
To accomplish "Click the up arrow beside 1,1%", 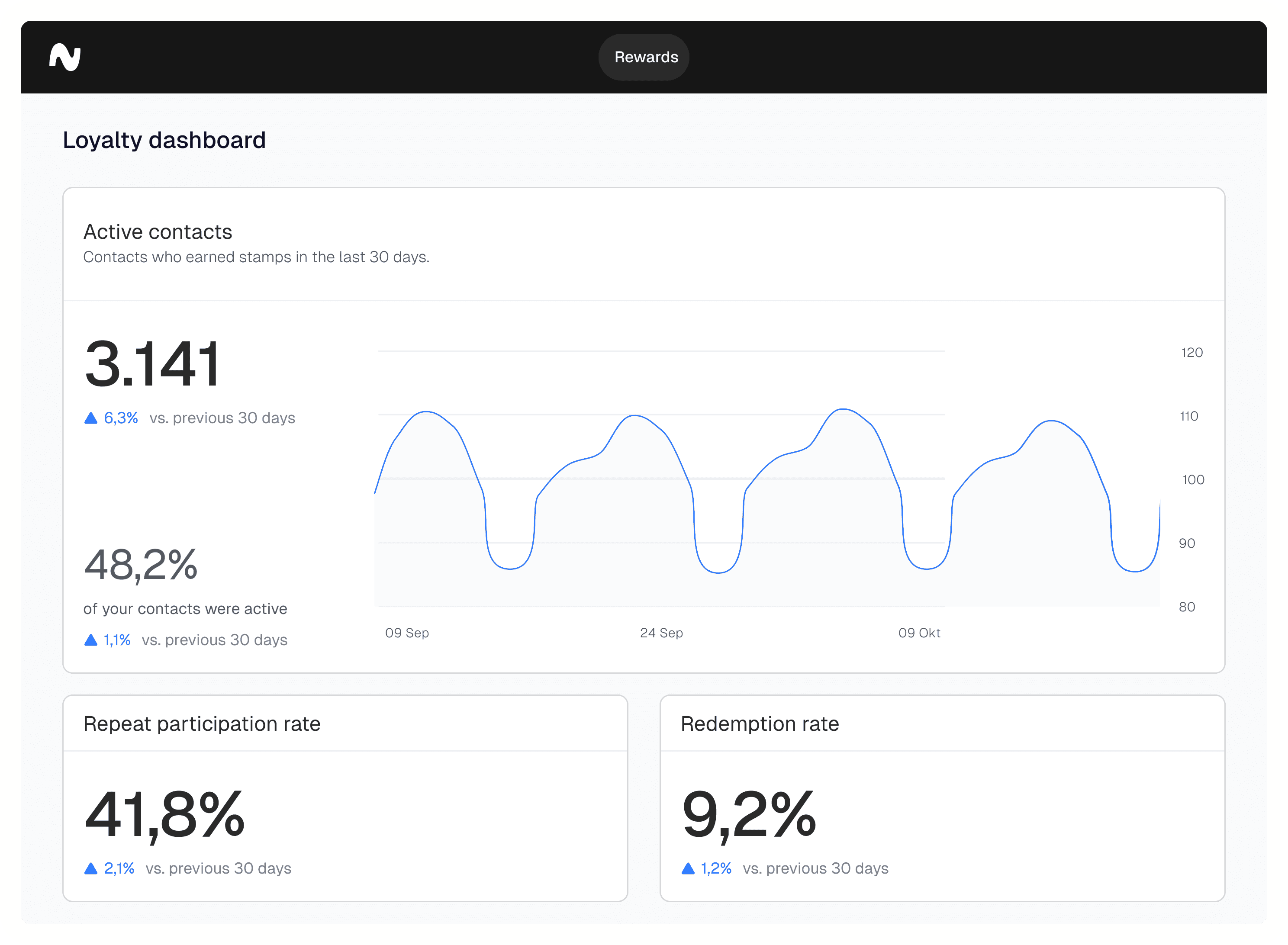I will pyautogui.click(x=90, y=640).
